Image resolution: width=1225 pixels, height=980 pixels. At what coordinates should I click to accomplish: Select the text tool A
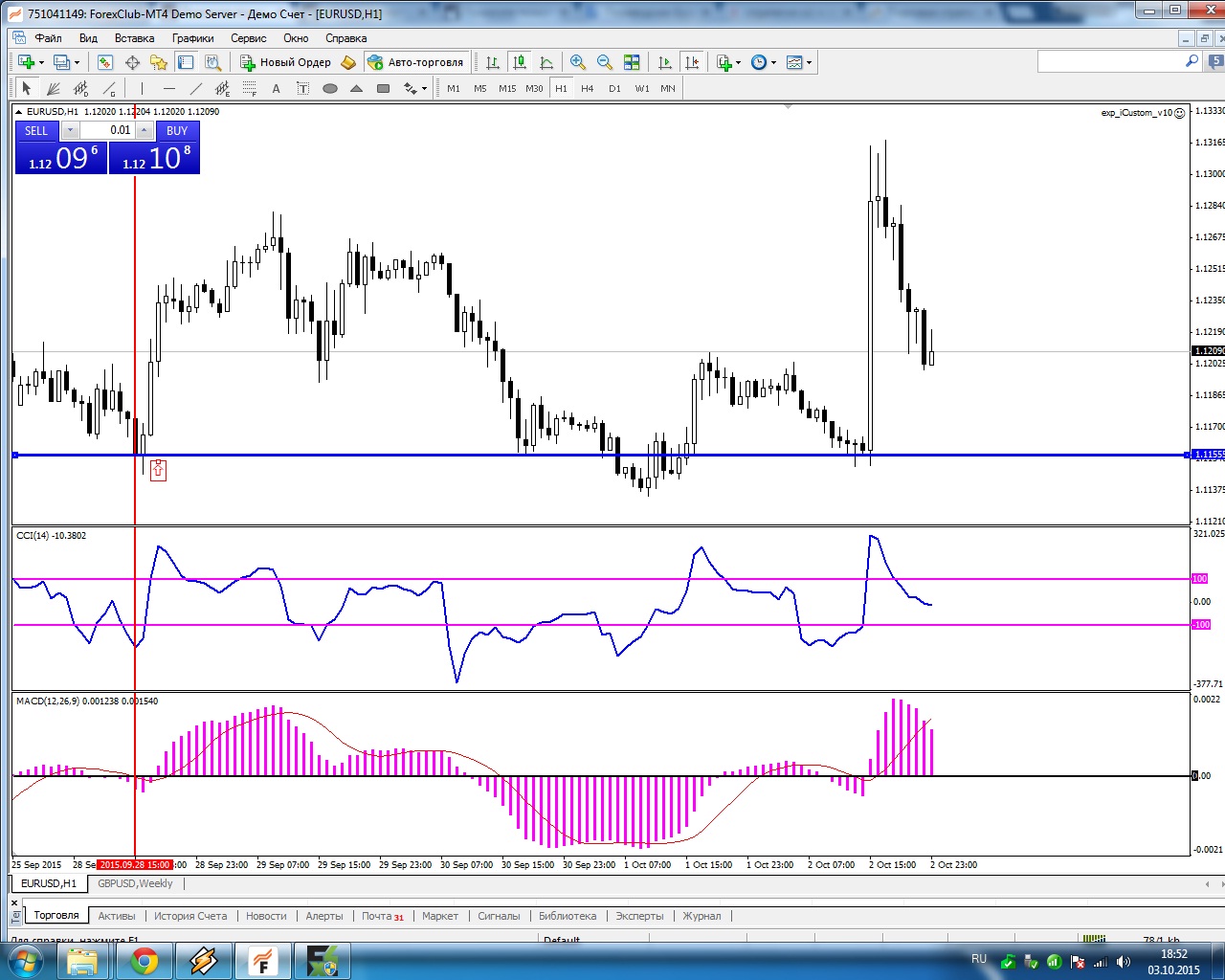(277, 88)
